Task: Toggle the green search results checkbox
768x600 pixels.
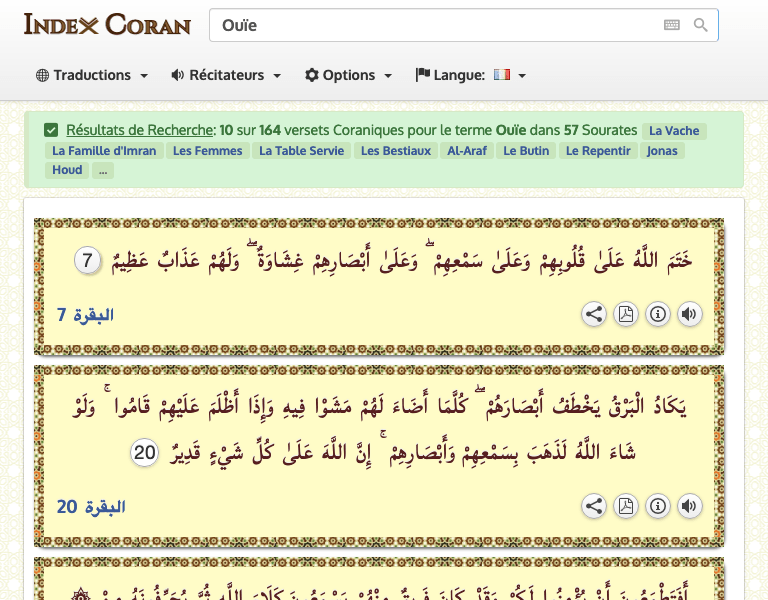Action: pos(51,130)
